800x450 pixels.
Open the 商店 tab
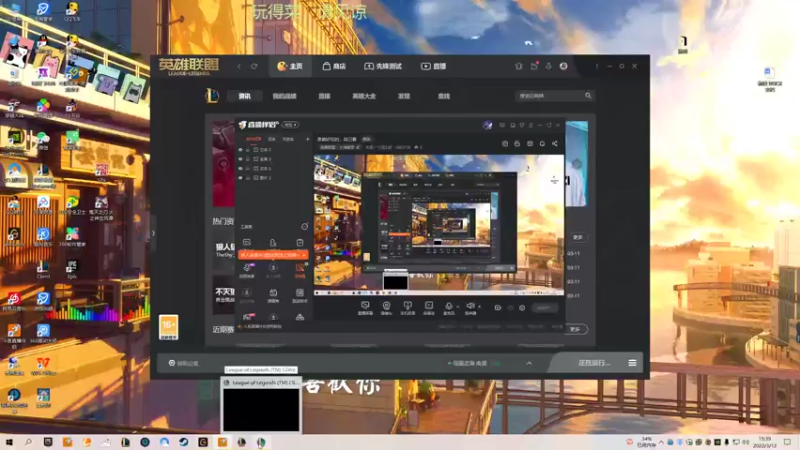[334, 66]
